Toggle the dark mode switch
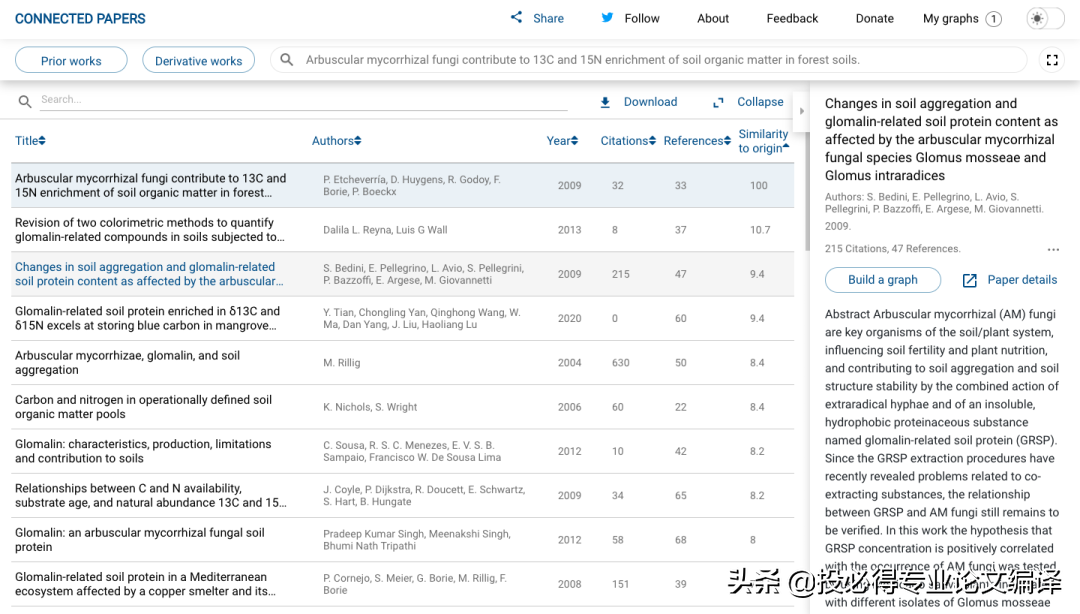Screen dimensions: 1080x614 point(1045,19)
